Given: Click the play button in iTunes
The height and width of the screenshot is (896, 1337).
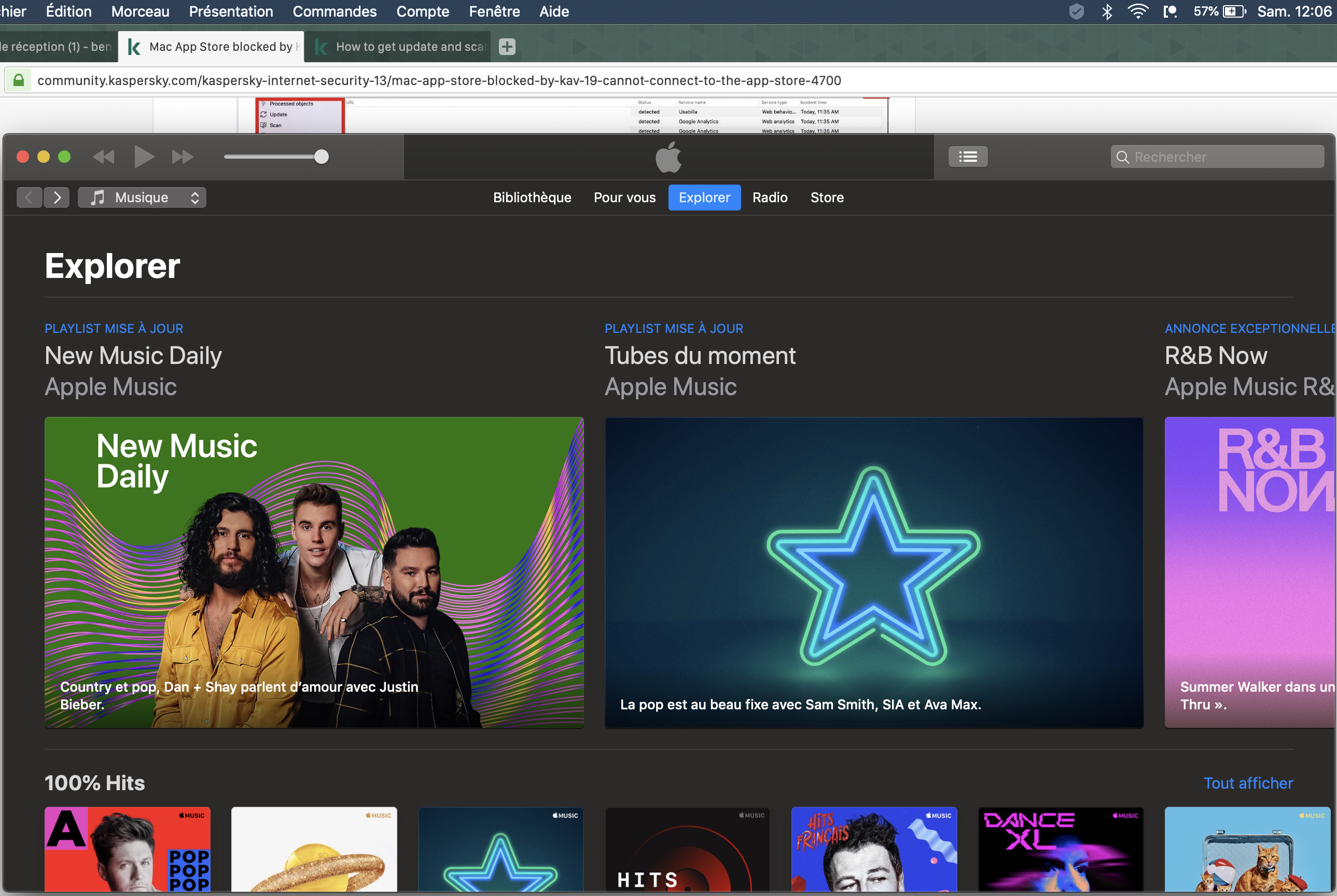Looking at the screenshot, I should point(144,157).
